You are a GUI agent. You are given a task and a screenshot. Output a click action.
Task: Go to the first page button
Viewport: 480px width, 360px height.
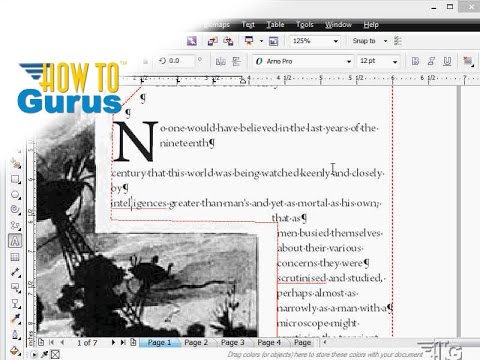click(x=52, y=342)
